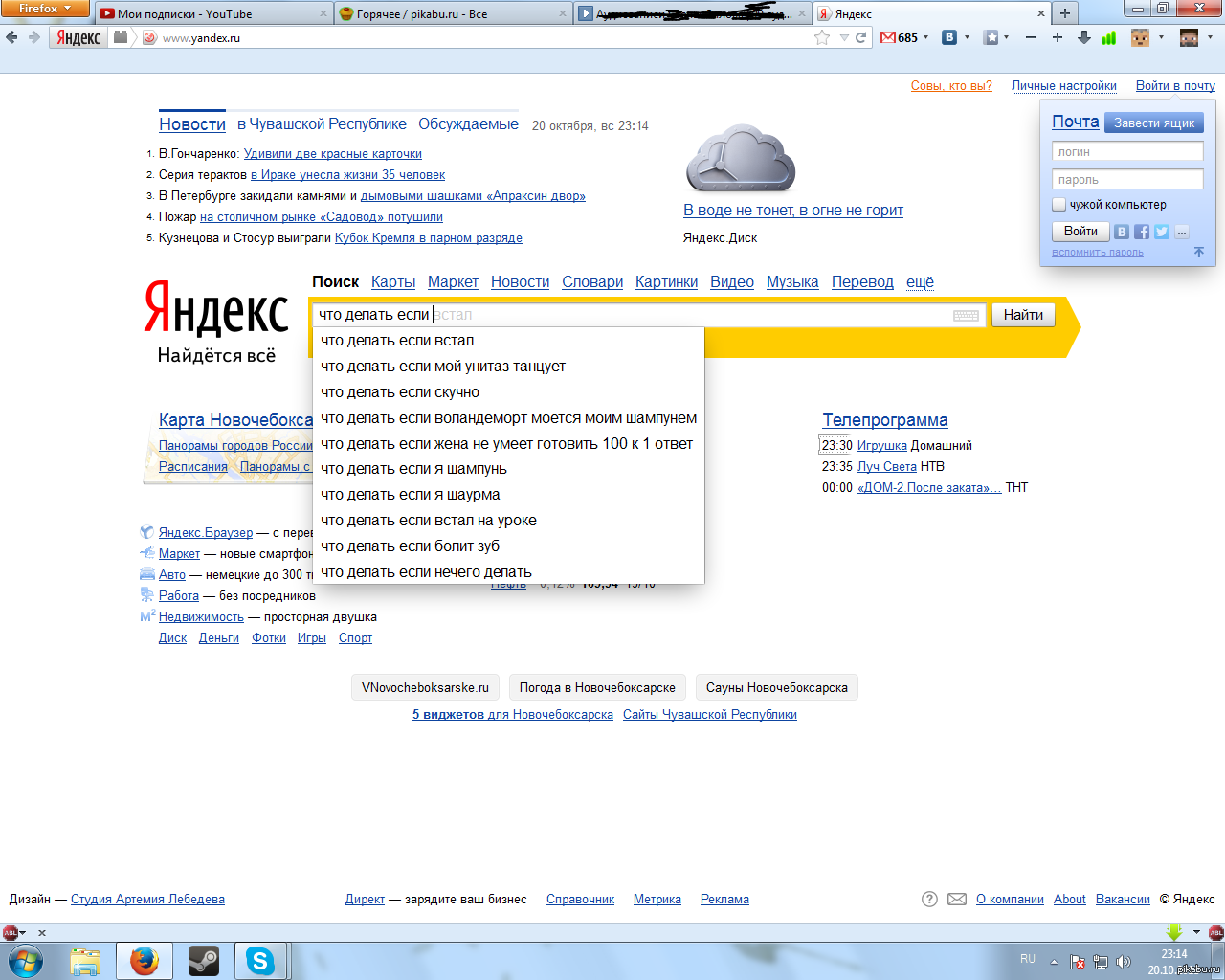Click the Gmail notifier toolbar icon
Screen dimensions: 1225x980
888,37
